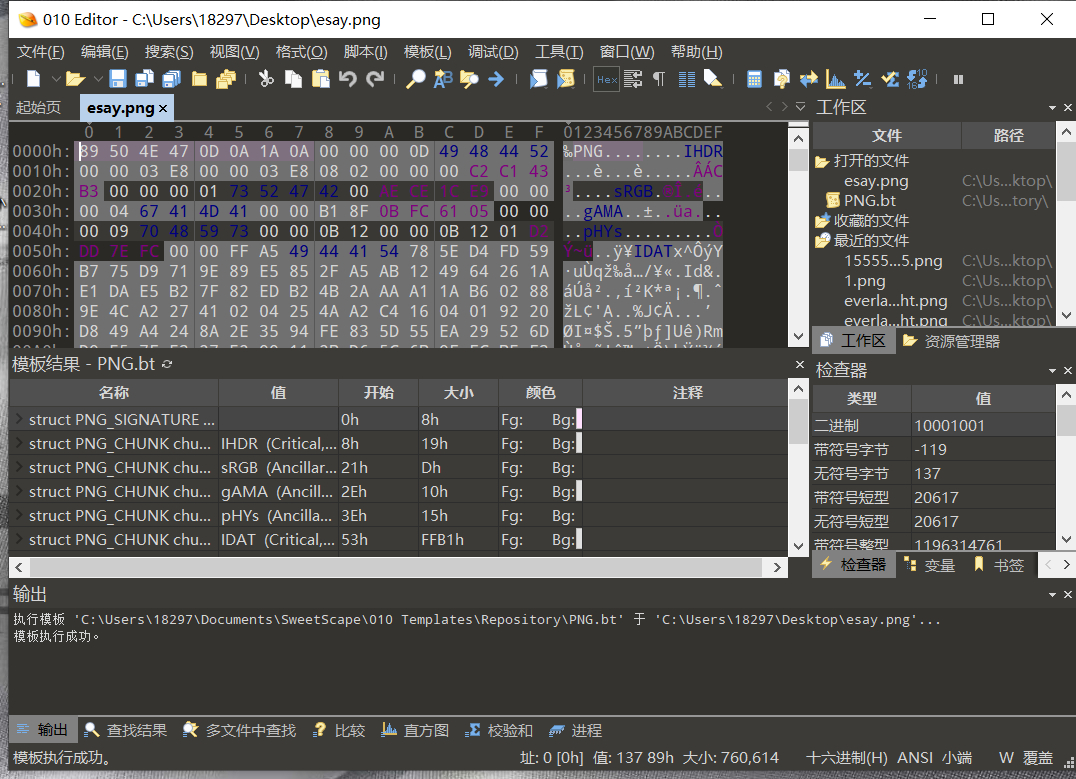The width and height of the screenshot is (1076, 779).
Task: Undo the last edit
Action: point(347,79)
